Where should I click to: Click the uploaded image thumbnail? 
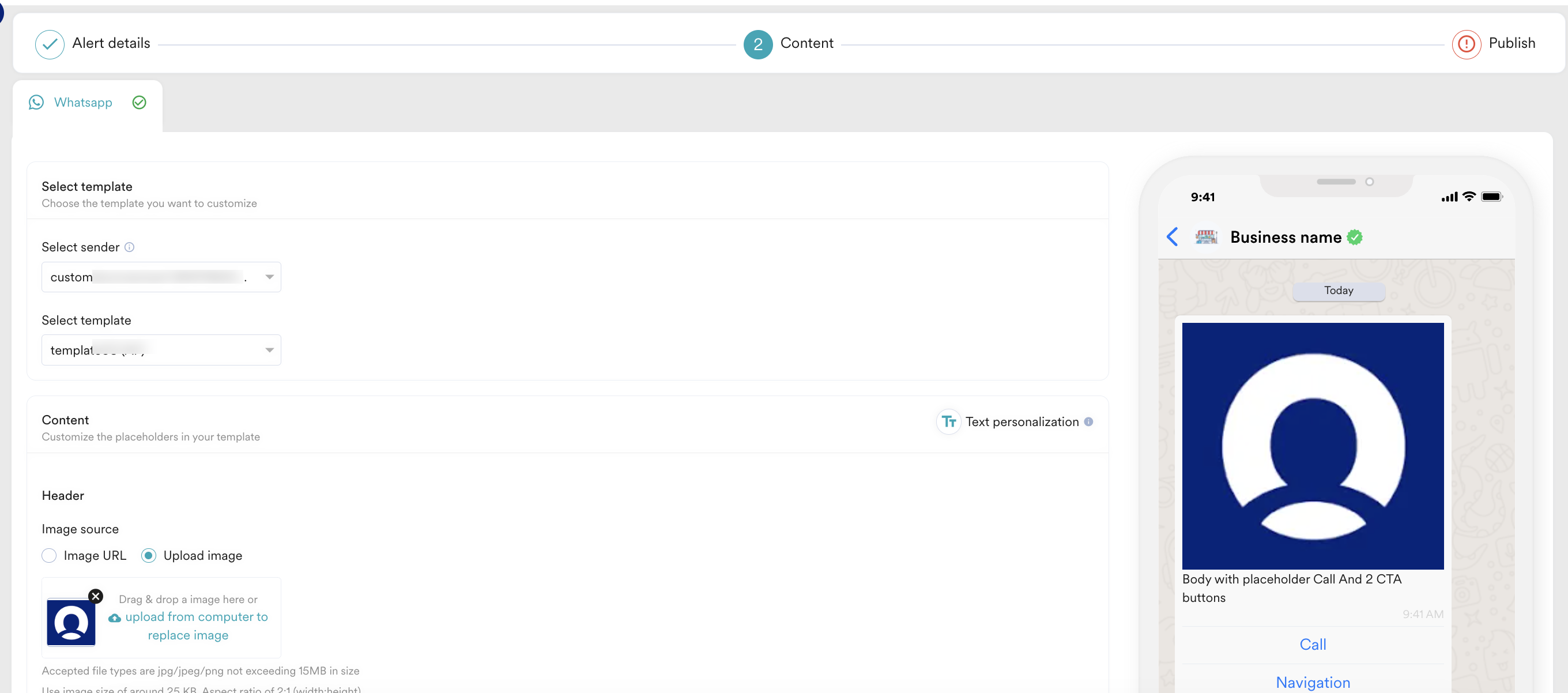click(70, 622)
